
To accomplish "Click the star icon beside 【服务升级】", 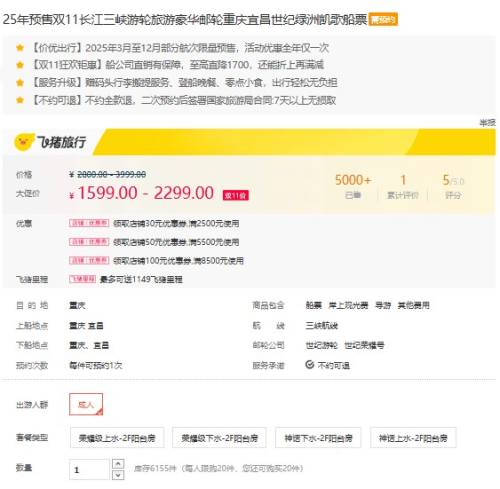I will [20, 83].
